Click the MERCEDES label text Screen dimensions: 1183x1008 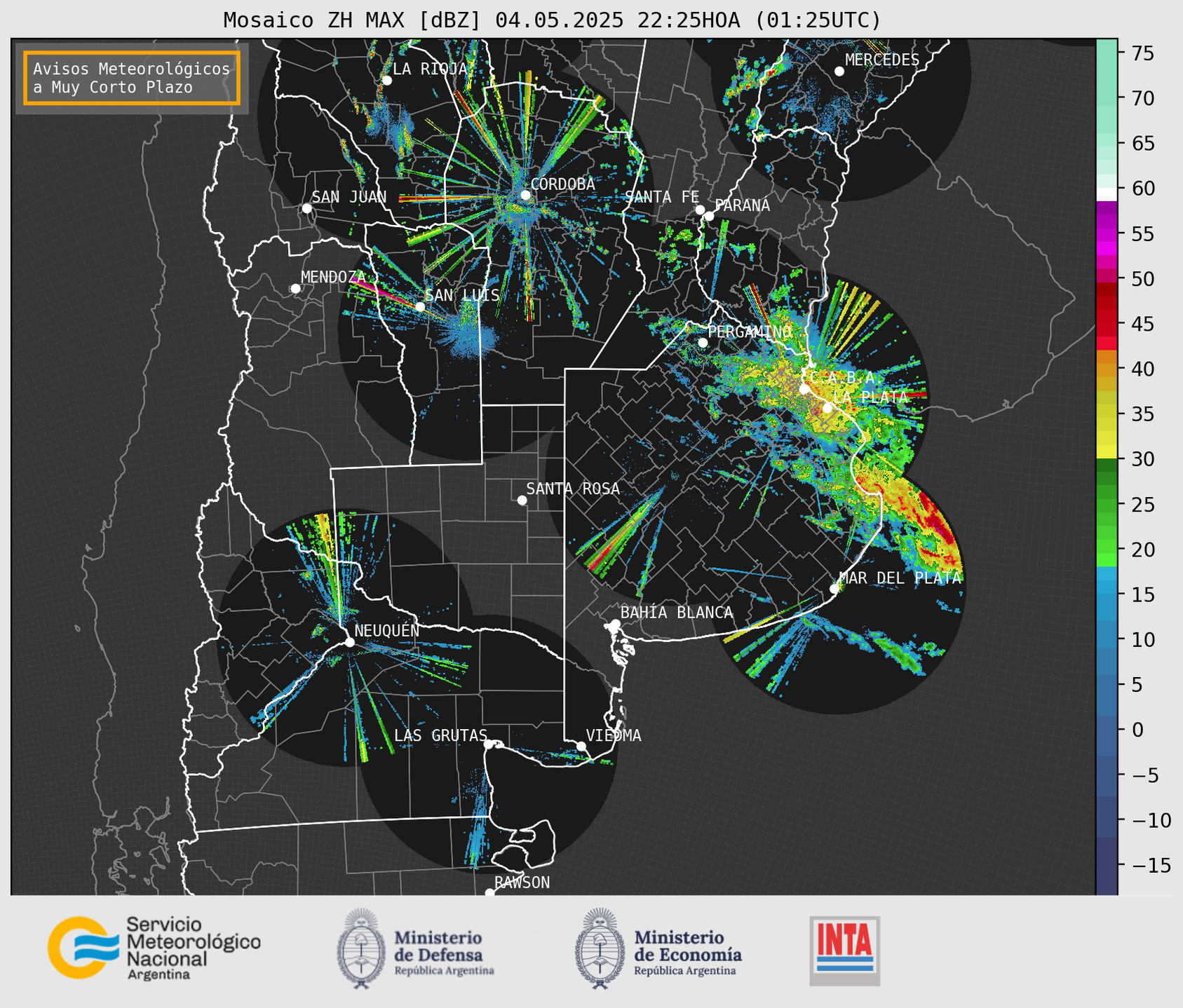pos(882,60)
